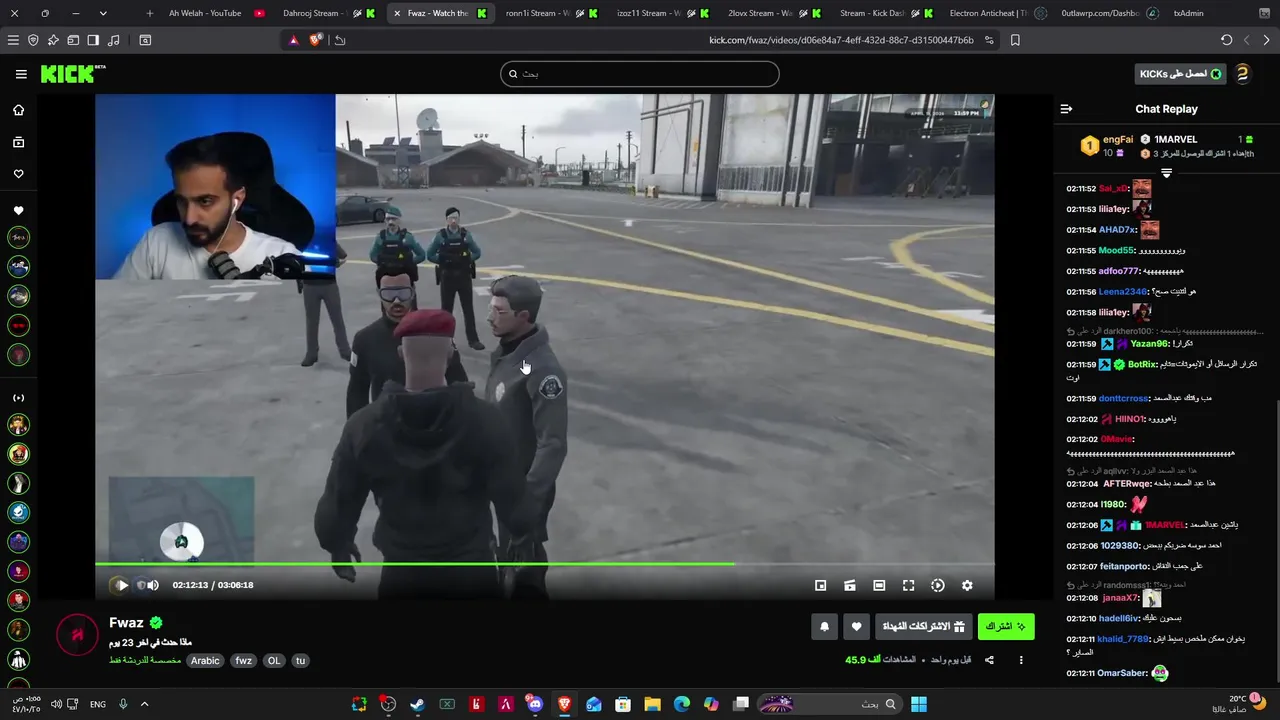Seek the video using the green progress bar
Viewport: 1280px width, 720px height.
[545, 564]
